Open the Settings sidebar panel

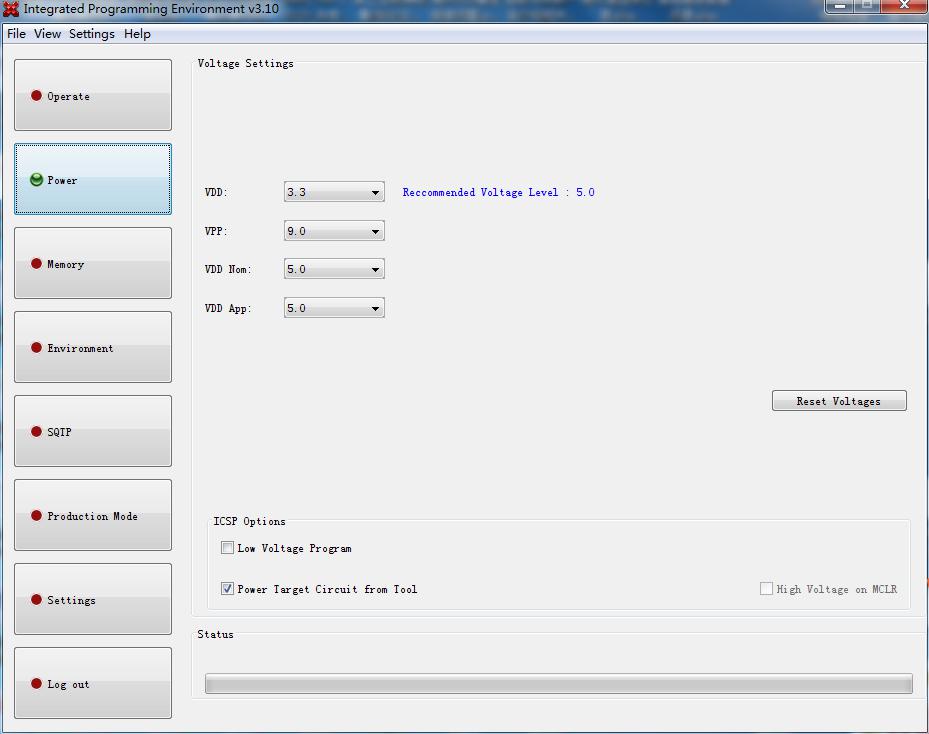click(93, 600)
